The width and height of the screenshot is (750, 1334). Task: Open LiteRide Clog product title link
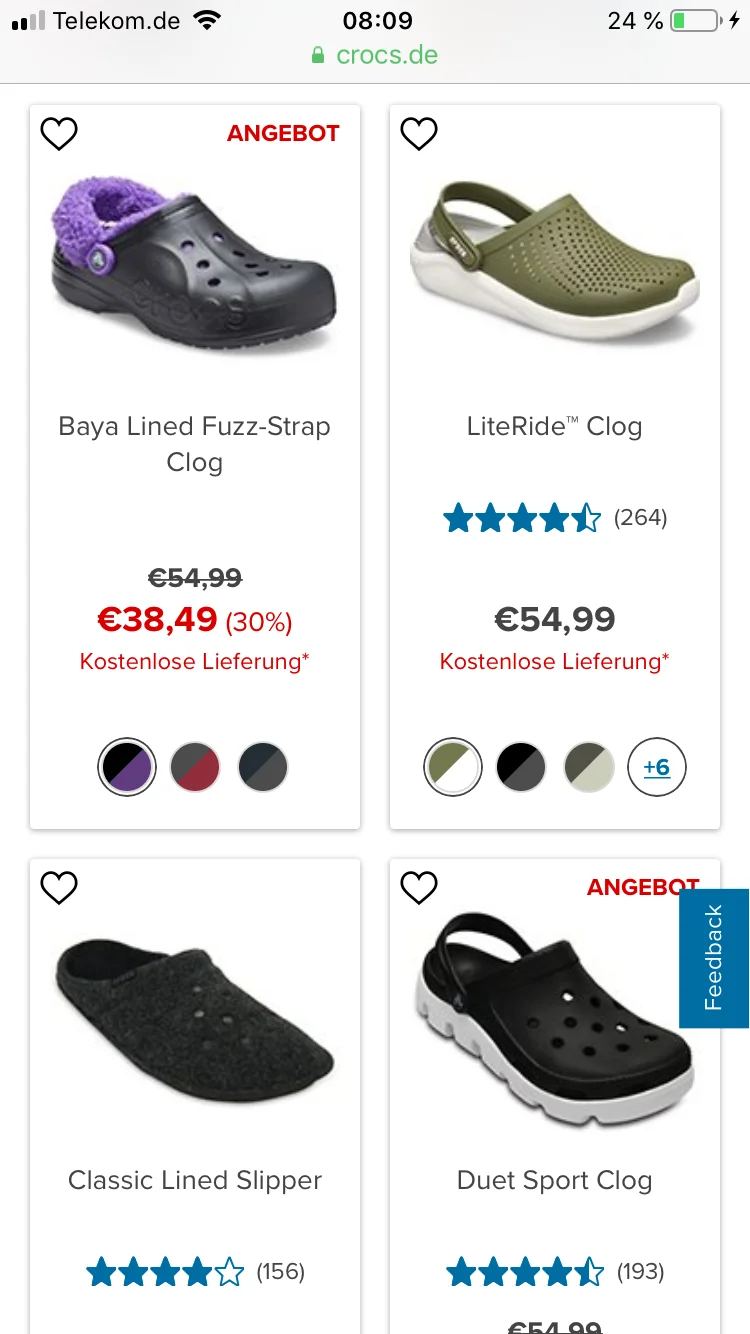pyautogui.click(x=554, y=427)
